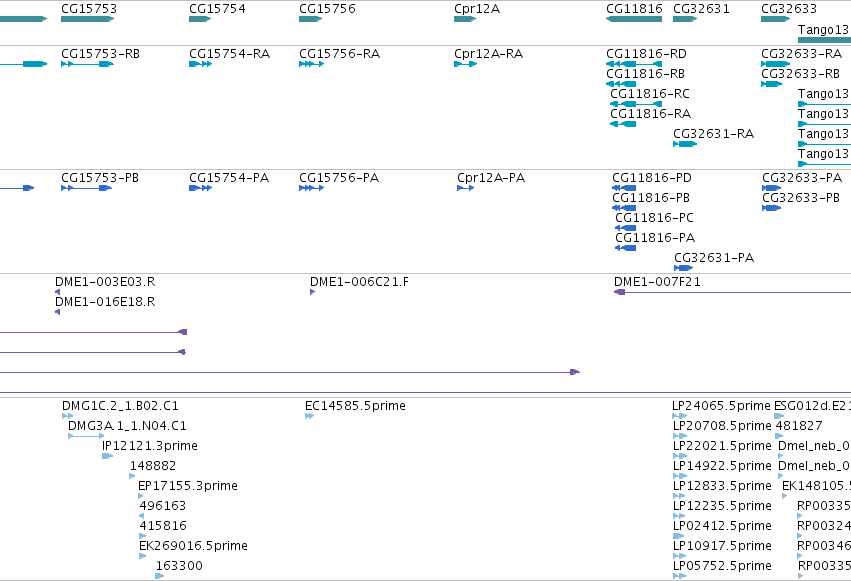Click the CG32633-PA protein glyph

(x=772, y=188)
